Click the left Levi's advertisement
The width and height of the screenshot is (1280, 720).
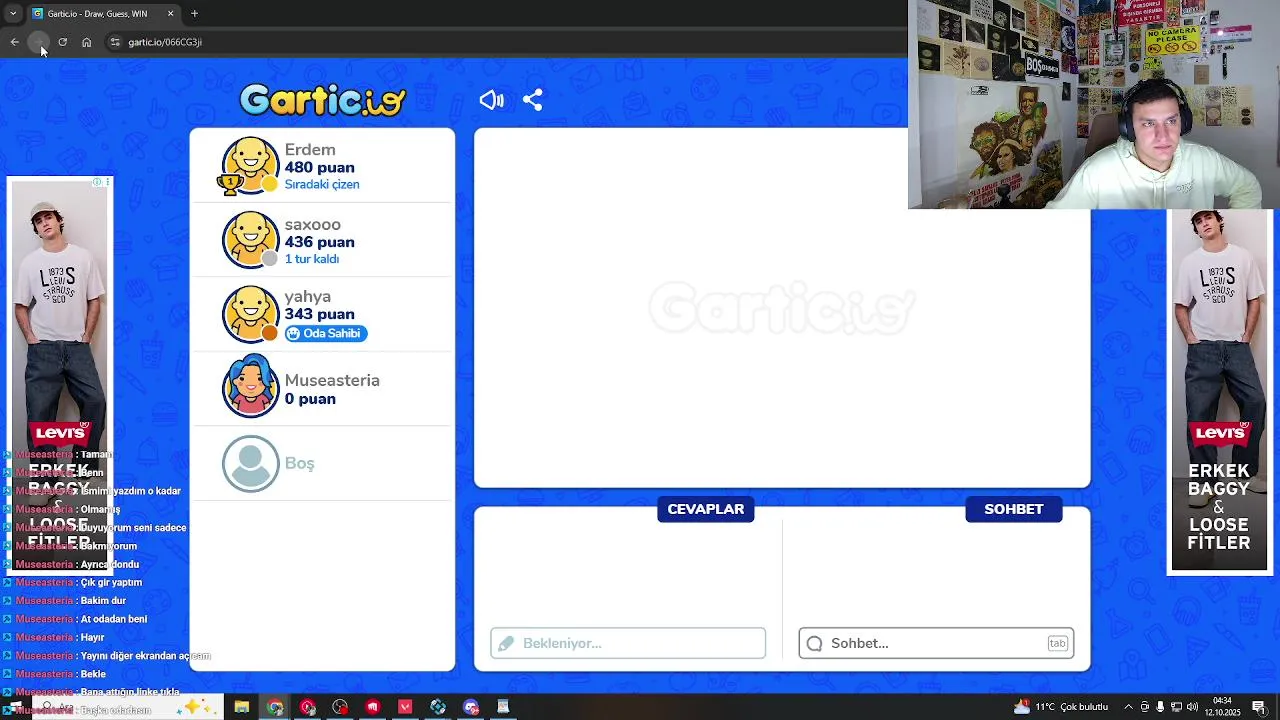[x=60, y=375]
